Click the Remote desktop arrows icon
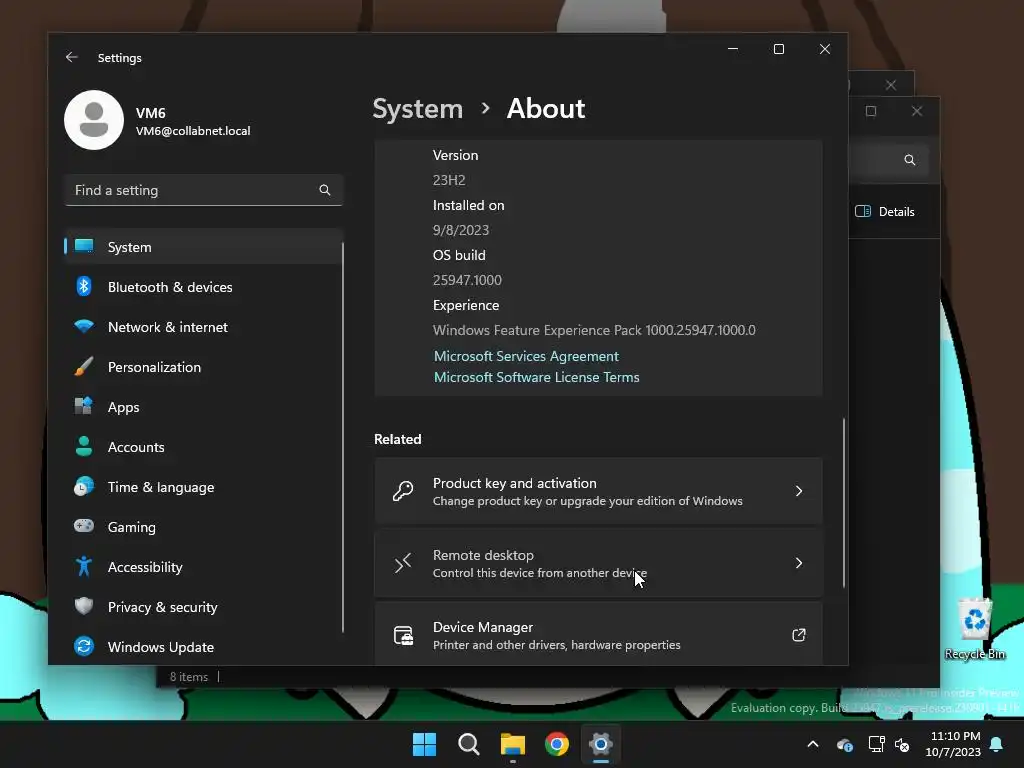This screenshot has height=768, width=1024. point(403,563)
